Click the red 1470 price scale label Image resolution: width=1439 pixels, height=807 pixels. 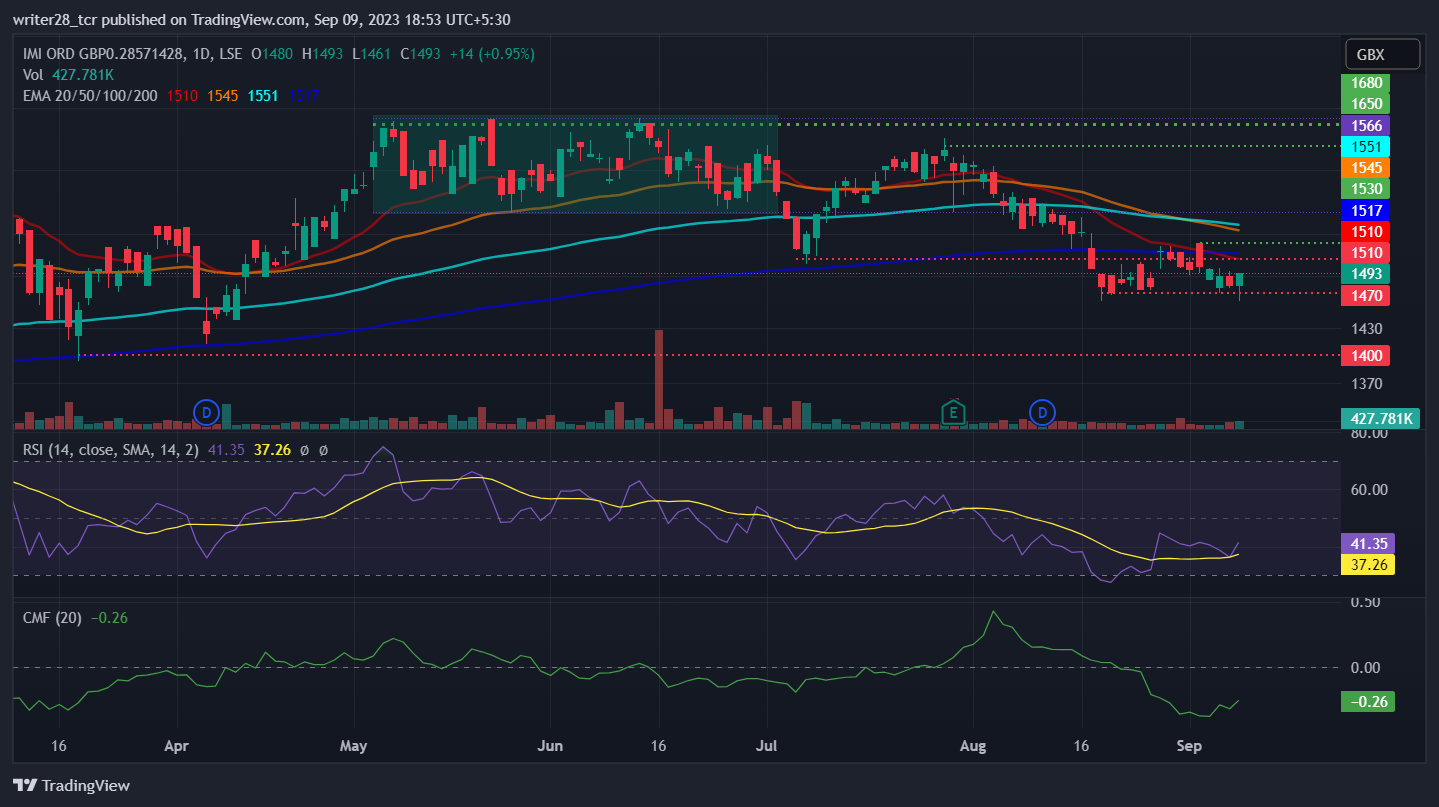1367,296
